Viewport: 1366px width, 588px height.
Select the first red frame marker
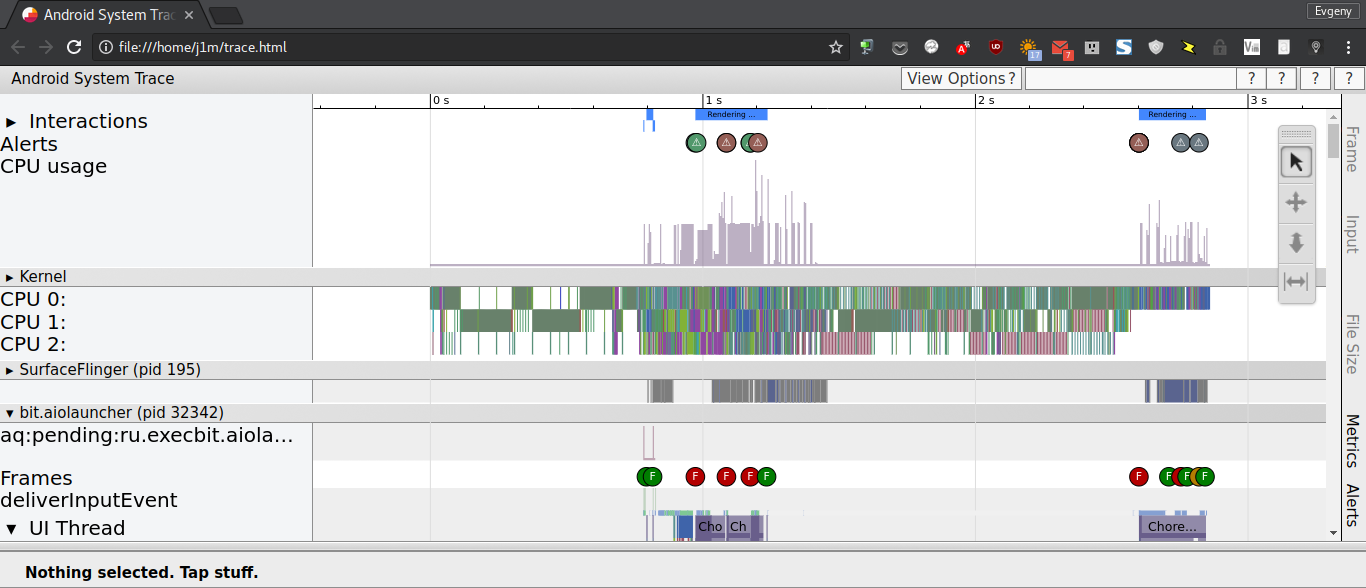point(695,477)
